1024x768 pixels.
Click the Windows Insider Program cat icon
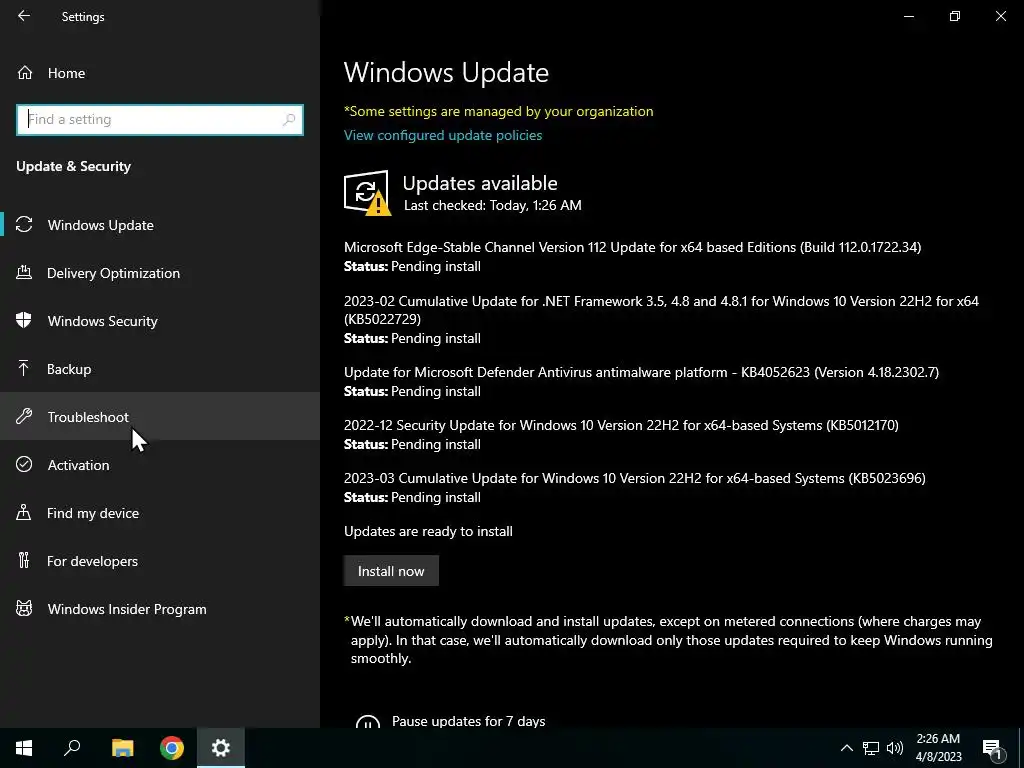[24, 609]
